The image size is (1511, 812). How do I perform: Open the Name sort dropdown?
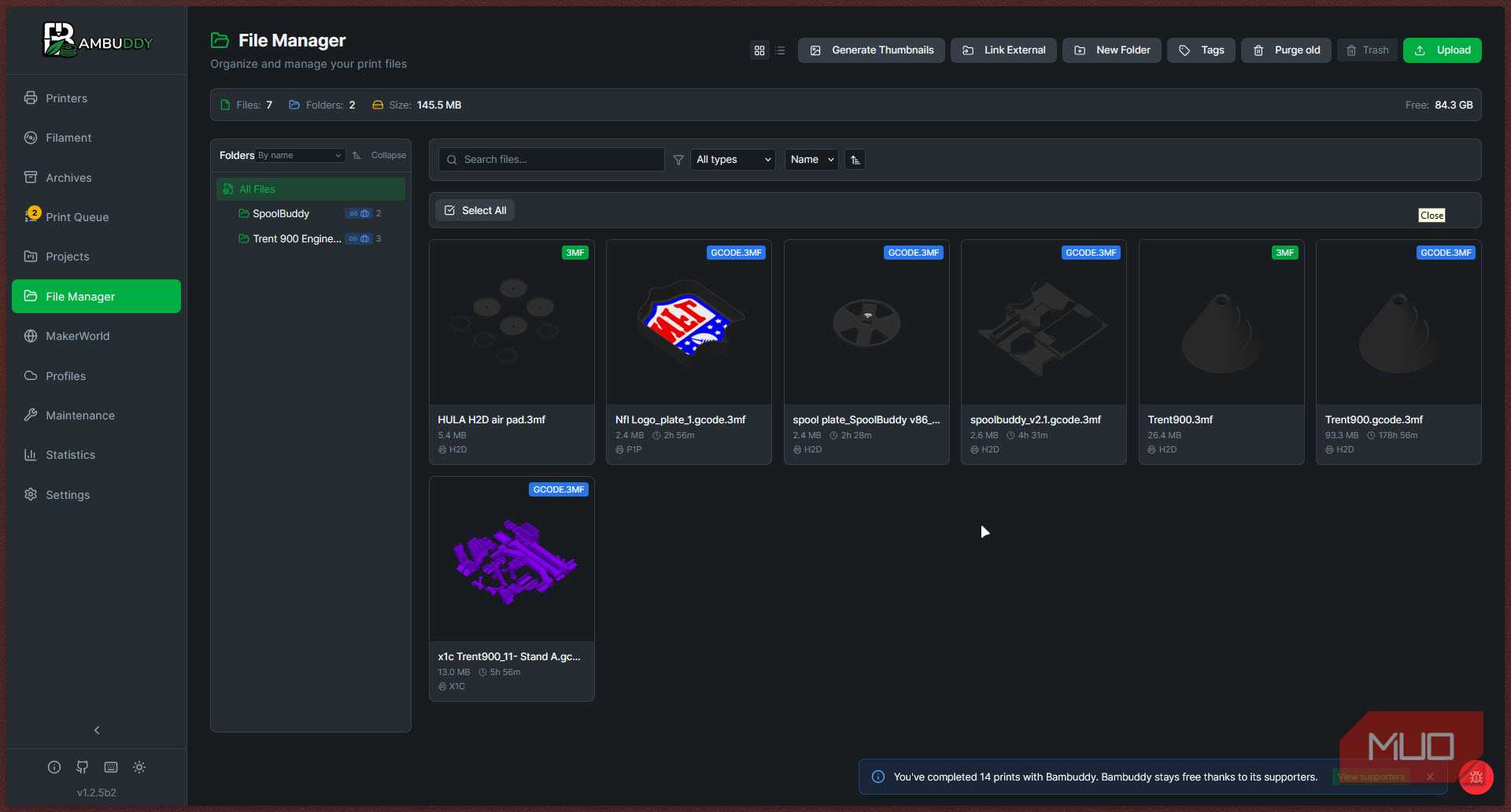click(811, 160)
